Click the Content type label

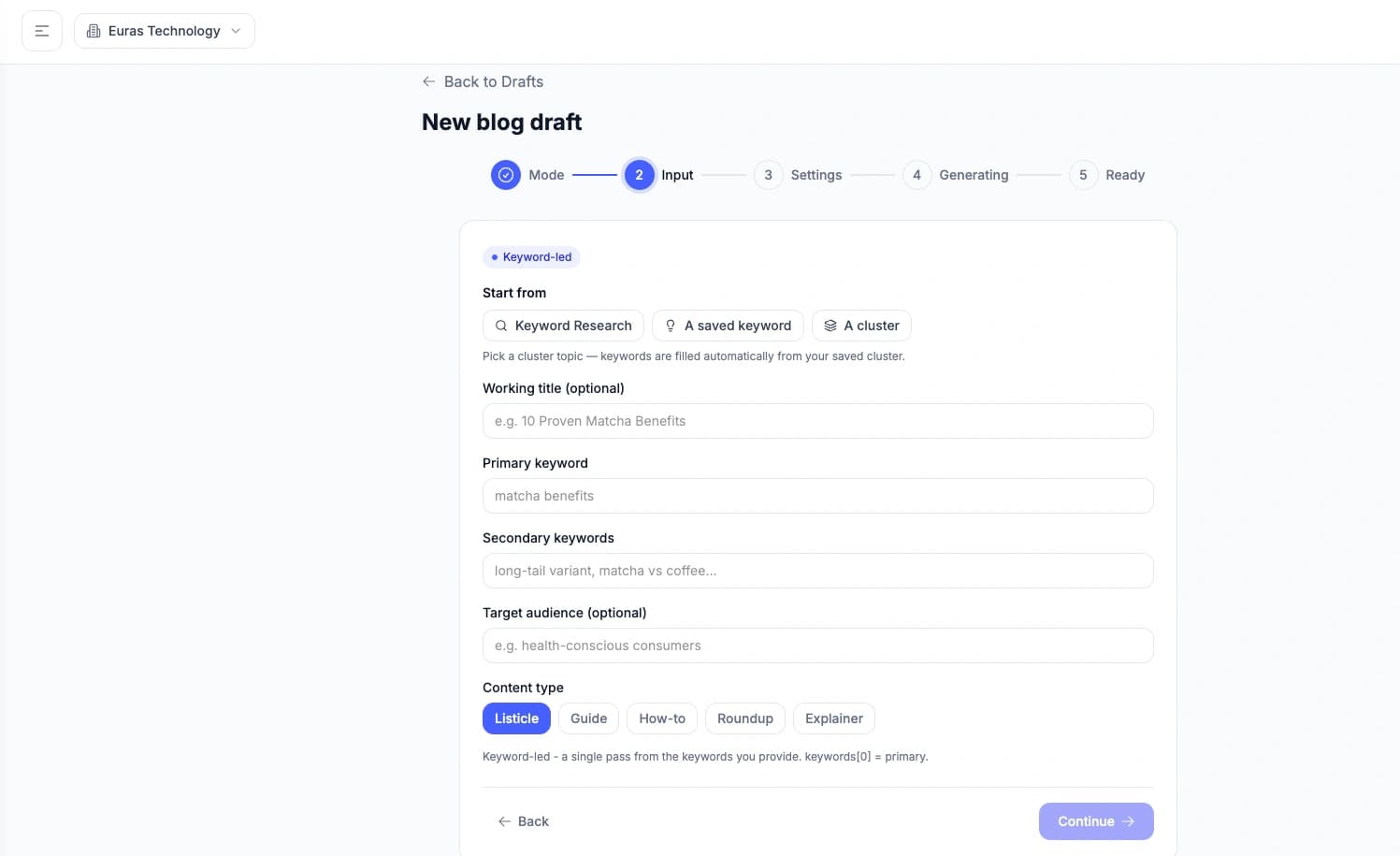523,688
